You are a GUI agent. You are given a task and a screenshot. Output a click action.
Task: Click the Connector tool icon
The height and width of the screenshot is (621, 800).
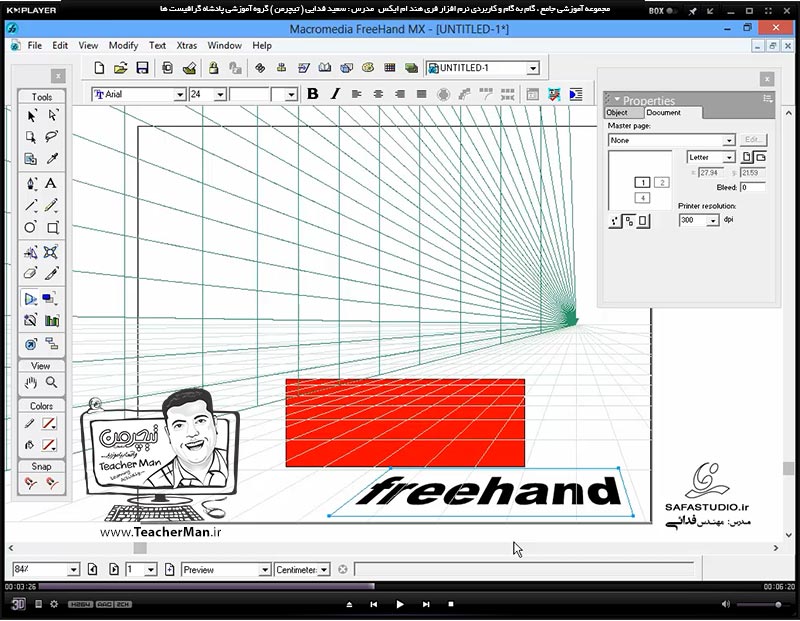pyautogui.click(x=52, y=343)
